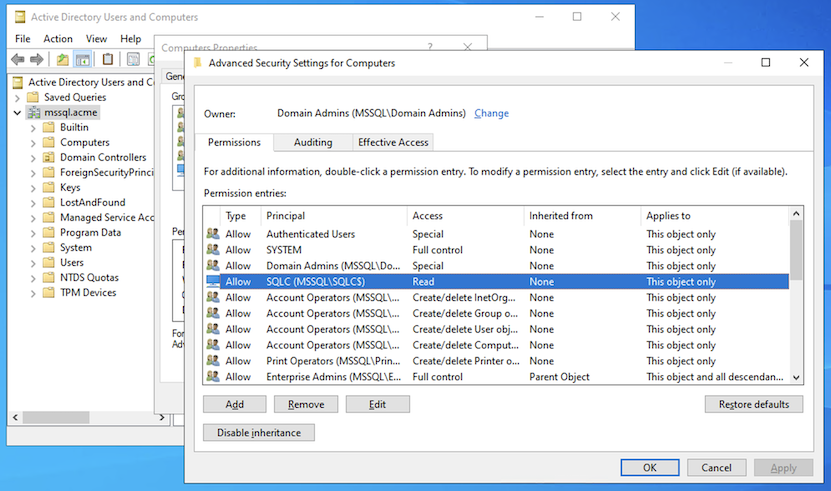
Task: Click the mssql.acme domain icon
Action: point(34,112)
